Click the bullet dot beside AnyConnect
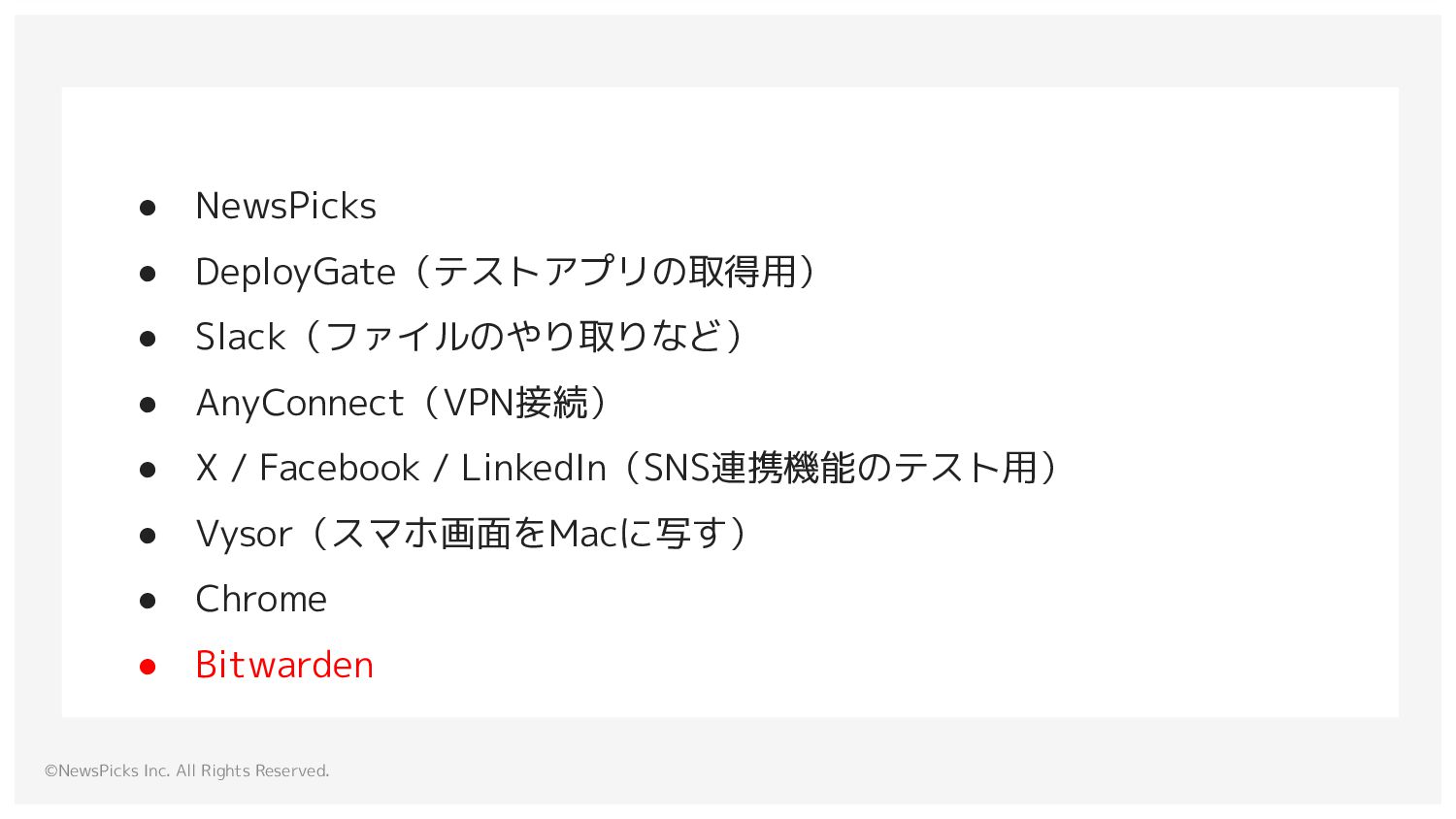The image size is (1456, 819). point(148,405)
